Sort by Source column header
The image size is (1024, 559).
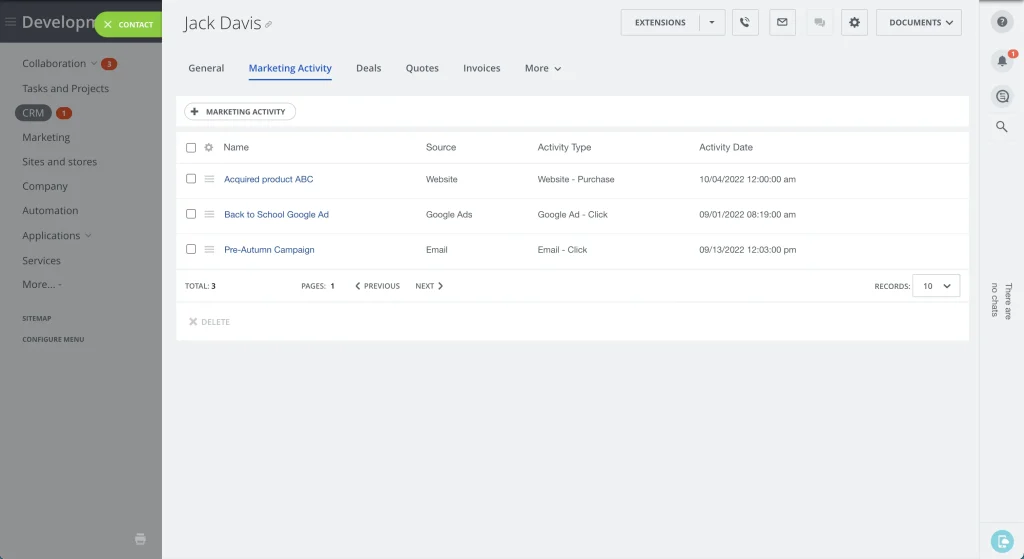pyautogui.click(x=441, y=147)
